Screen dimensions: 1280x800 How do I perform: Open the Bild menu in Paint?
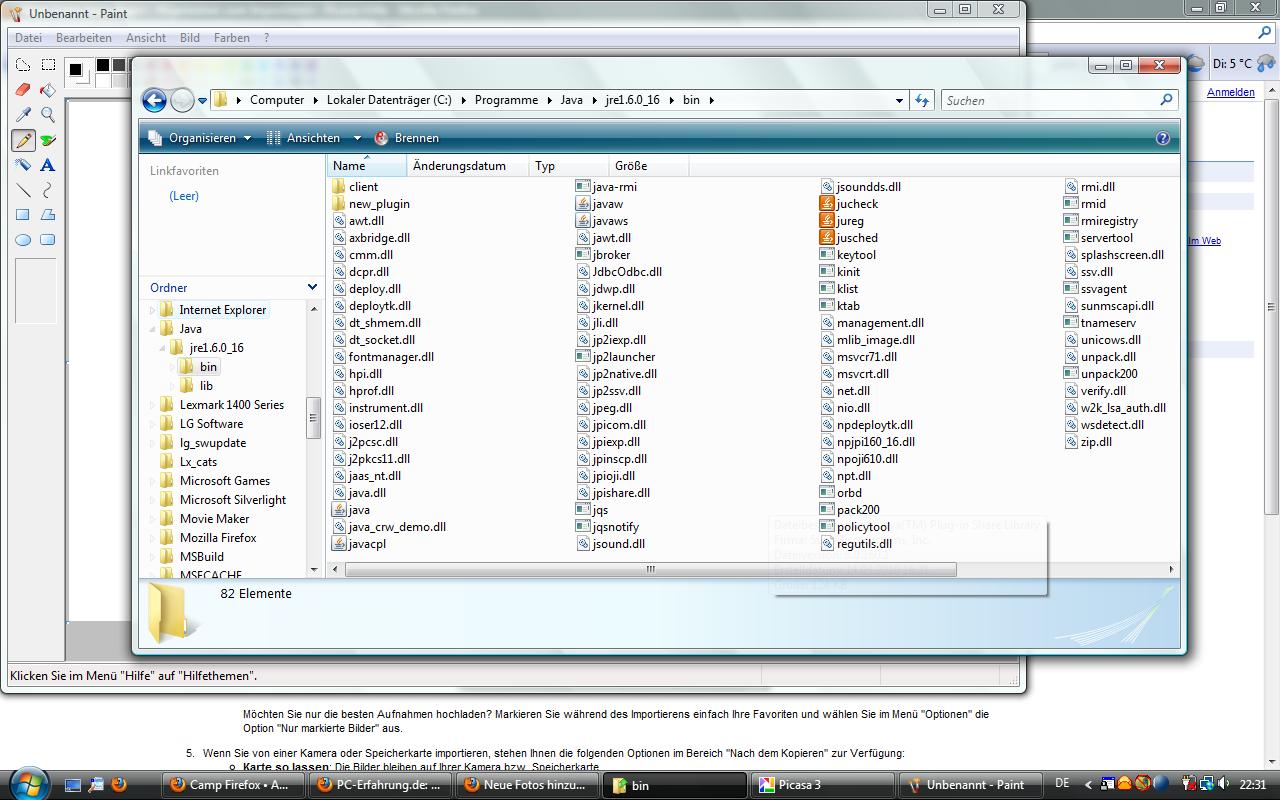click(190, 38)
